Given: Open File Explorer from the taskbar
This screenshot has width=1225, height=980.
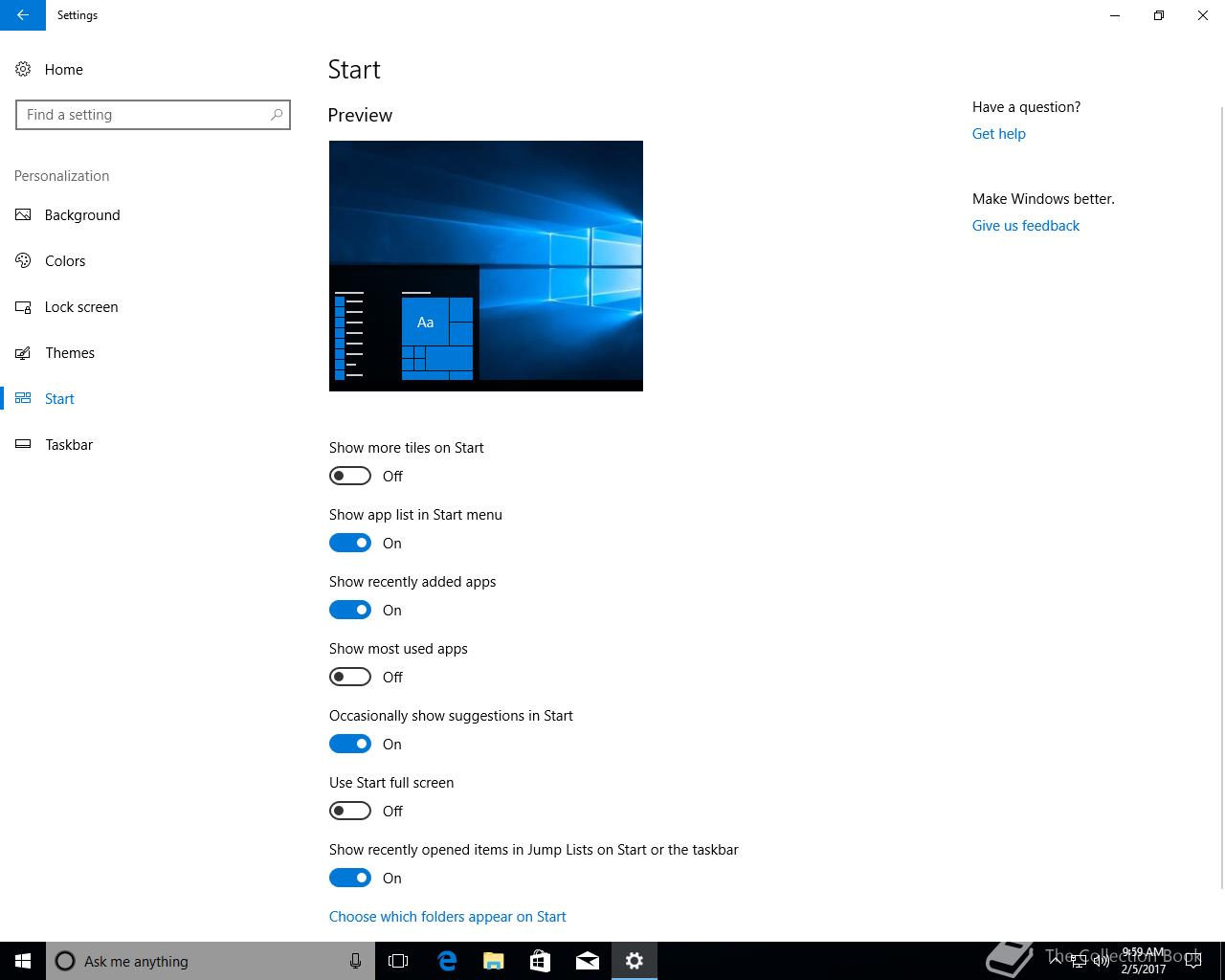Looking at the screenshot, I should pyautogui.click(x=494, y=961).
